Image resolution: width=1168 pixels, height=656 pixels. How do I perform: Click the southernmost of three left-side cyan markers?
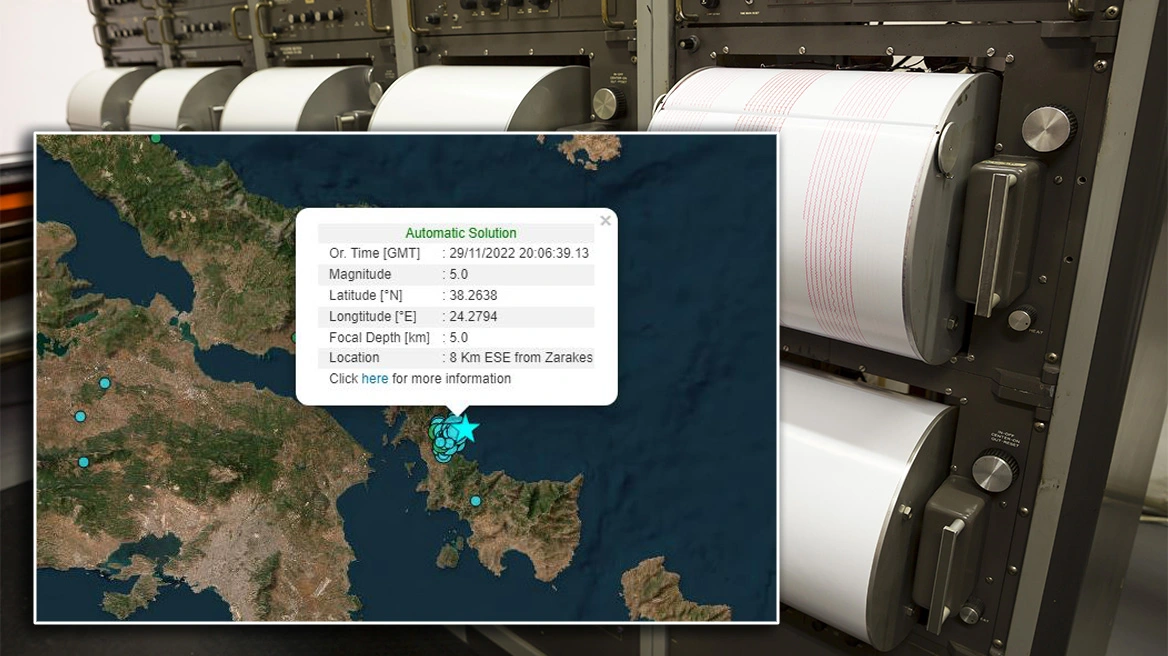coord(83,462)
